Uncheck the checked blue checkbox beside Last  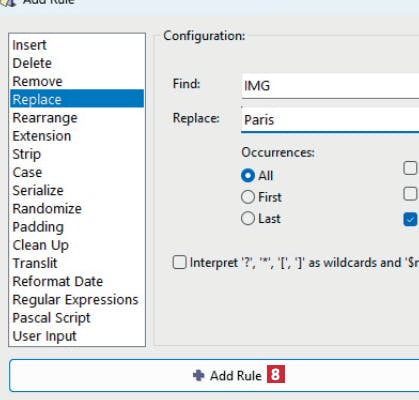coord(410,219)
